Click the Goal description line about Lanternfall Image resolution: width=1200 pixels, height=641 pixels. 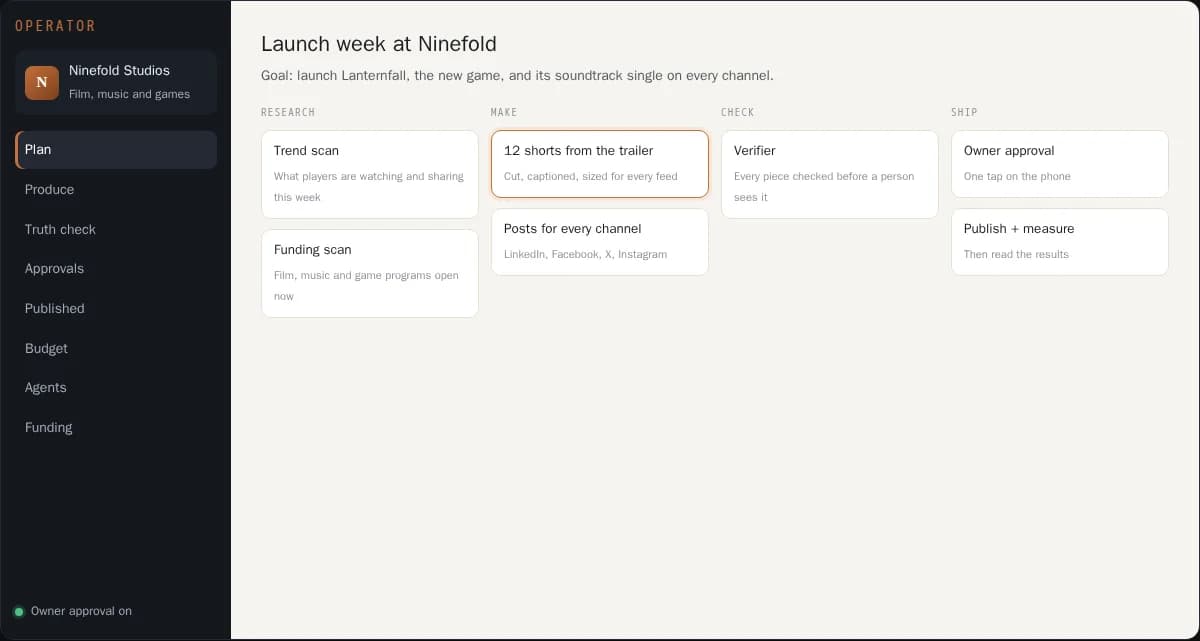517,76
